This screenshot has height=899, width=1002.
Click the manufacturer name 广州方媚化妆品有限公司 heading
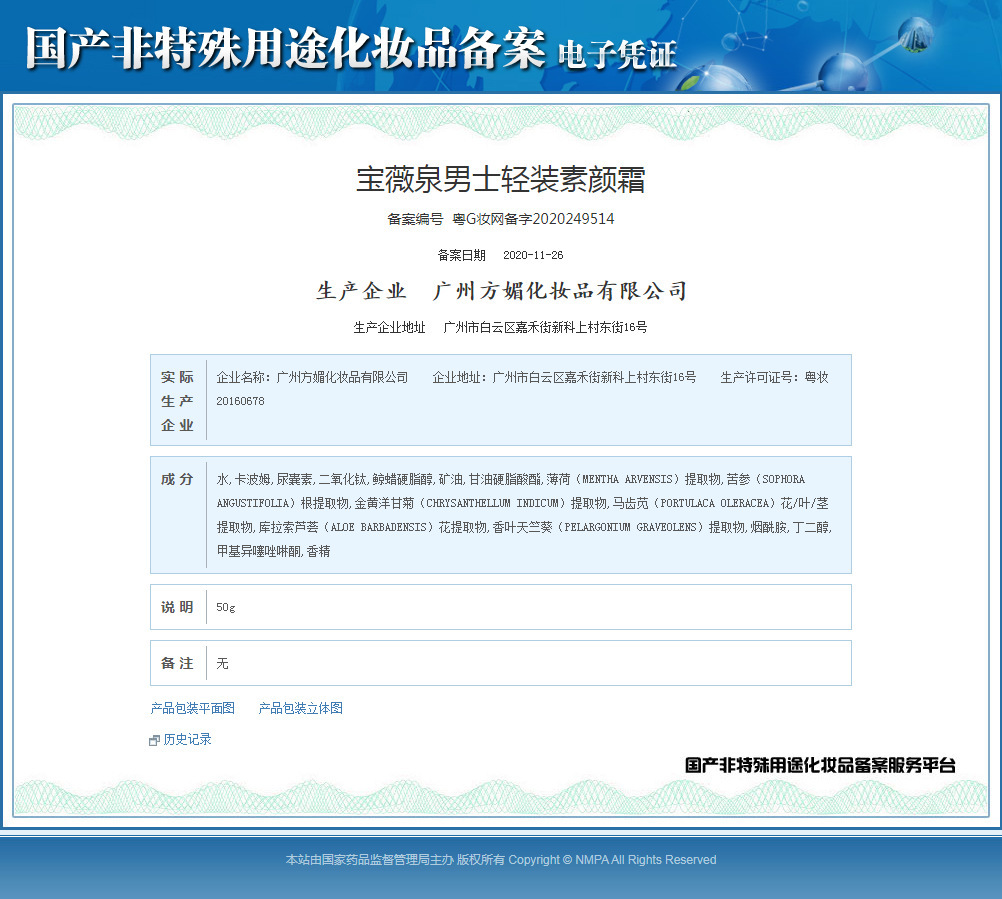pyautogui.click(x=560, y=291)
